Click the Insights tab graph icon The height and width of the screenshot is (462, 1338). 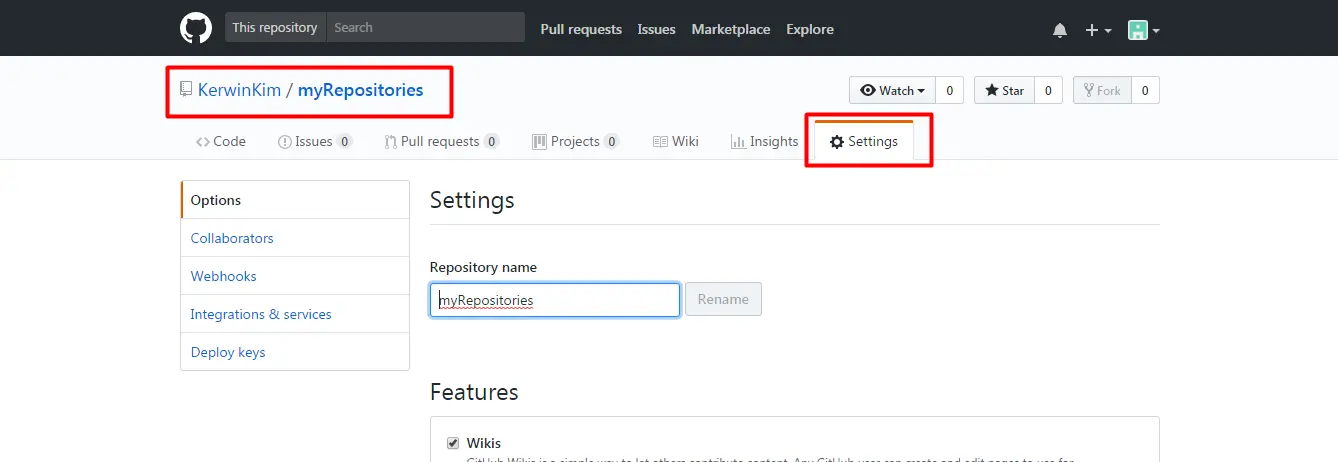tap(738, 142)
